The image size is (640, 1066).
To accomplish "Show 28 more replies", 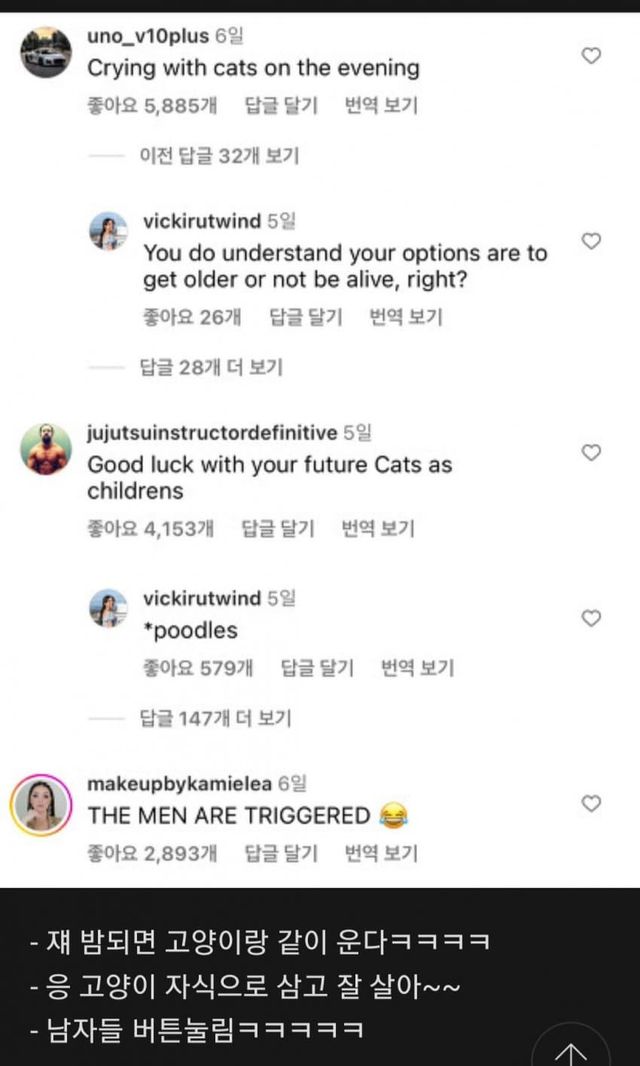I will 210,367.
